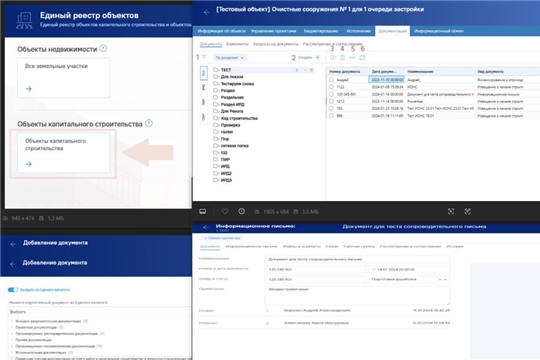Click the back arrow of the upper Добавление документа header
540x360 pixels.
click(13, 244)
